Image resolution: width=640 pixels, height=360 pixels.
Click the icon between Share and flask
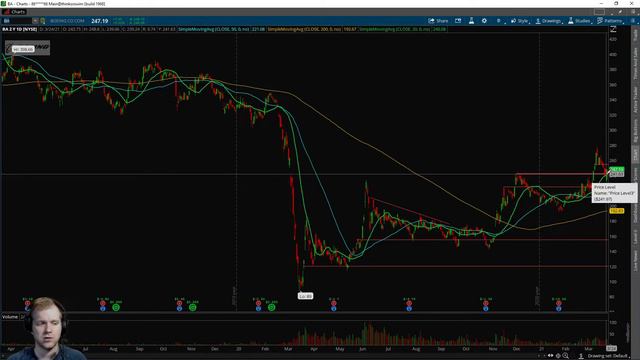coord(458,21)
